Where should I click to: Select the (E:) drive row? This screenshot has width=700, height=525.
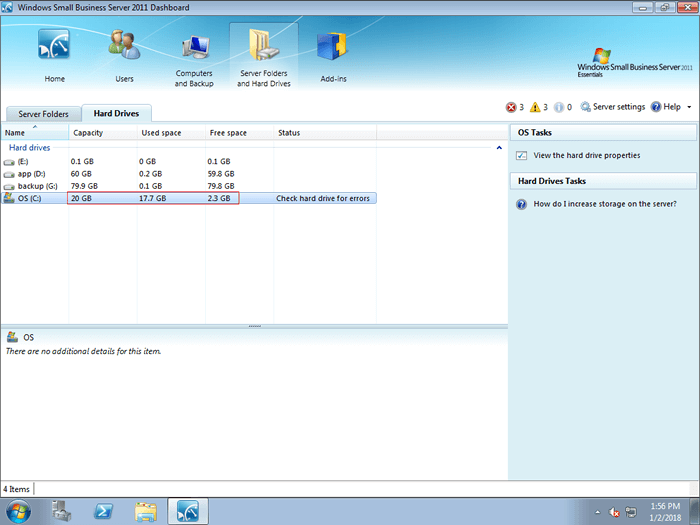coord(188,161)
